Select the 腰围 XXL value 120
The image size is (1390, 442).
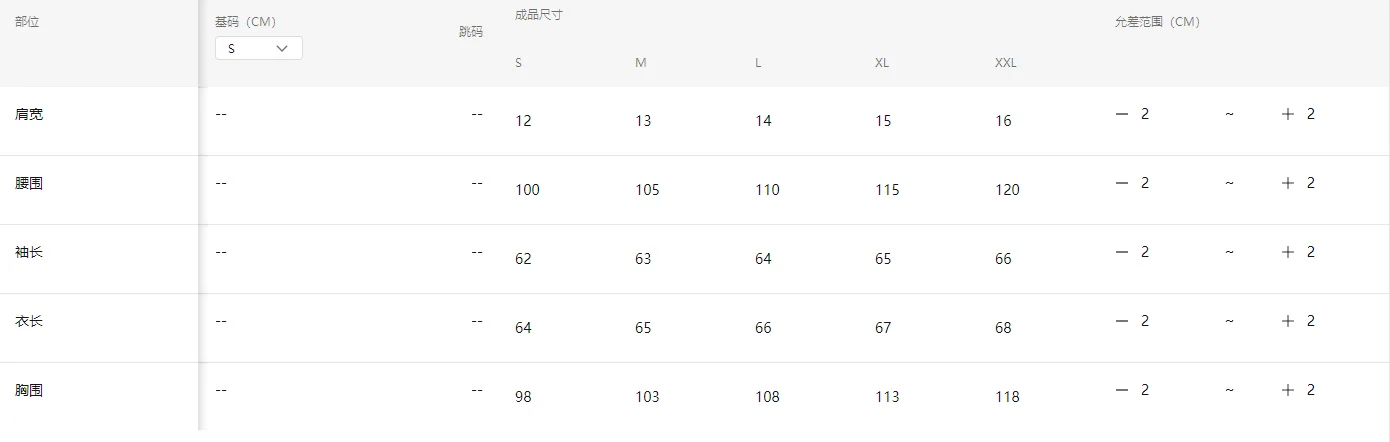click(1007, 190)
